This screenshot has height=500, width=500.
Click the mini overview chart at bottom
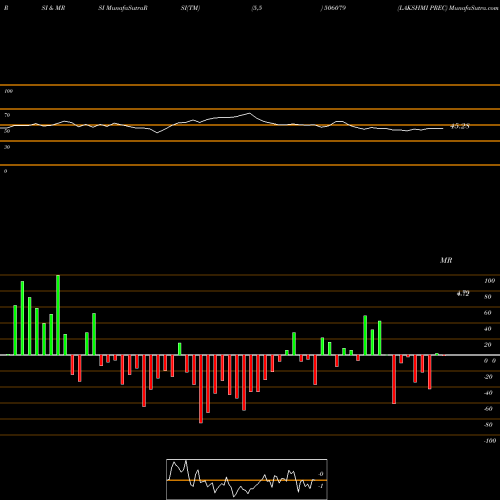pos(247,479)
